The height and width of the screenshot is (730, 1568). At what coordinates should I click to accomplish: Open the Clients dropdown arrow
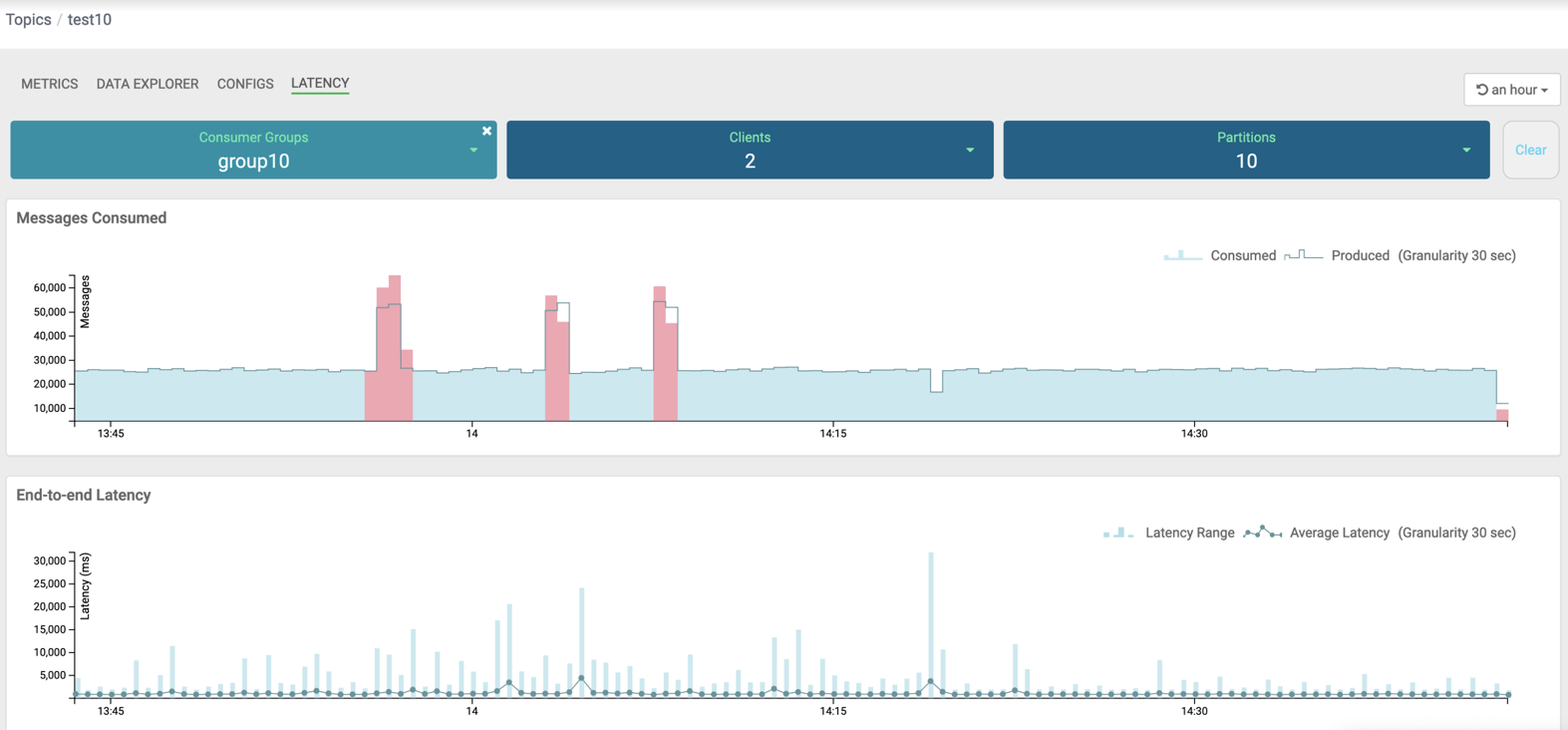[969, 151]
